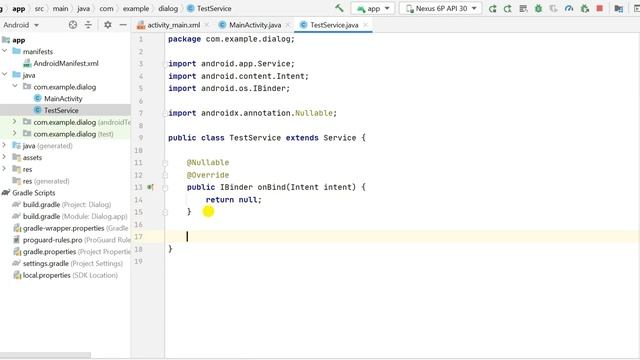Click the overriding method gutter icon on line 13
Image resolution: width=640 pixels, height=360 pixels.
(x=150, y=187)
